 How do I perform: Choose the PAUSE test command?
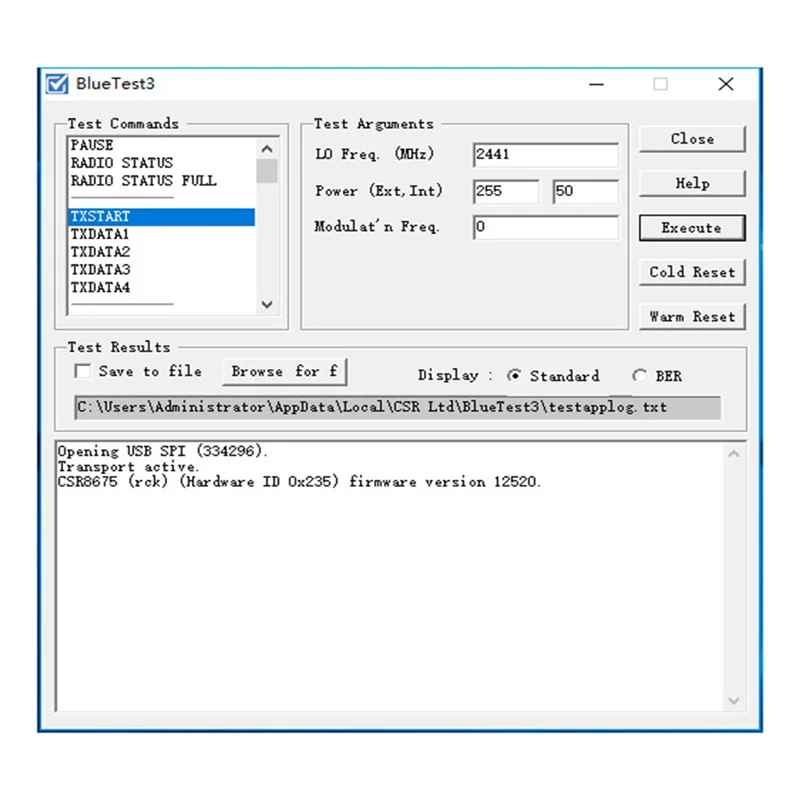pos(94,144)
